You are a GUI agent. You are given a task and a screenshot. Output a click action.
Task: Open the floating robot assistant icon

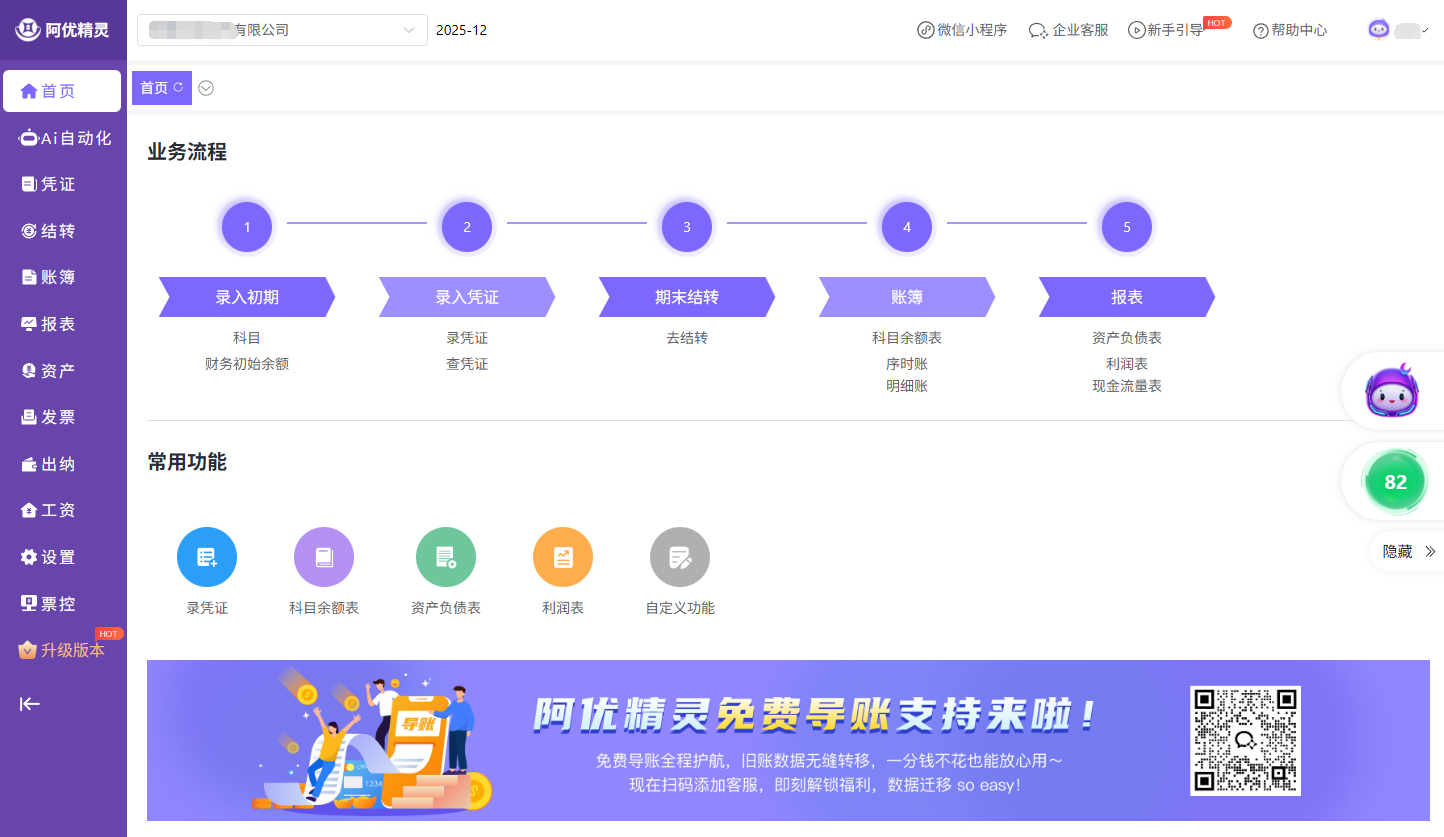click(x=1391, y=391)
